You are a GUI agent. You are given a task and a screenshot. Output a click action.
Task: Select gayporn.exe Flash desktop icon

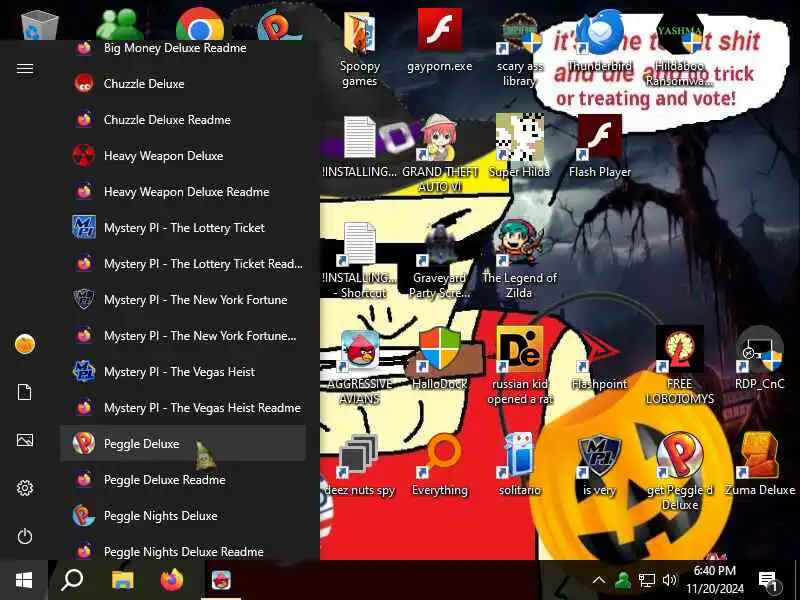pos(440,42)
